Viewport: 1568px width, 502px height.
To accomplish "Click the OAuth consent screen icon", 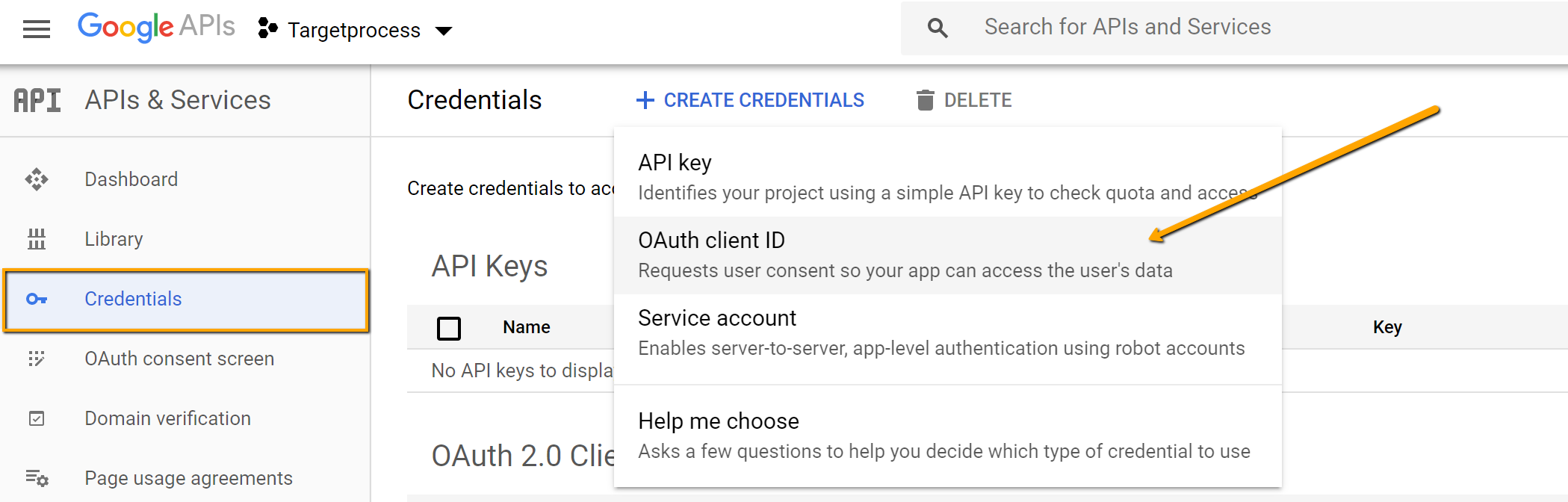I will tap(37, 359).
